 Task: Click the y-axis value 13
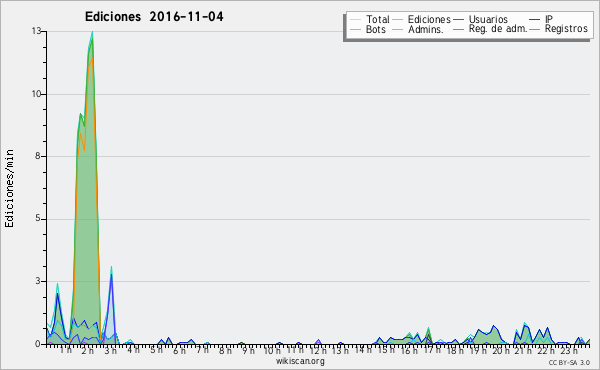pyautogui.click(x=36, y=31)
